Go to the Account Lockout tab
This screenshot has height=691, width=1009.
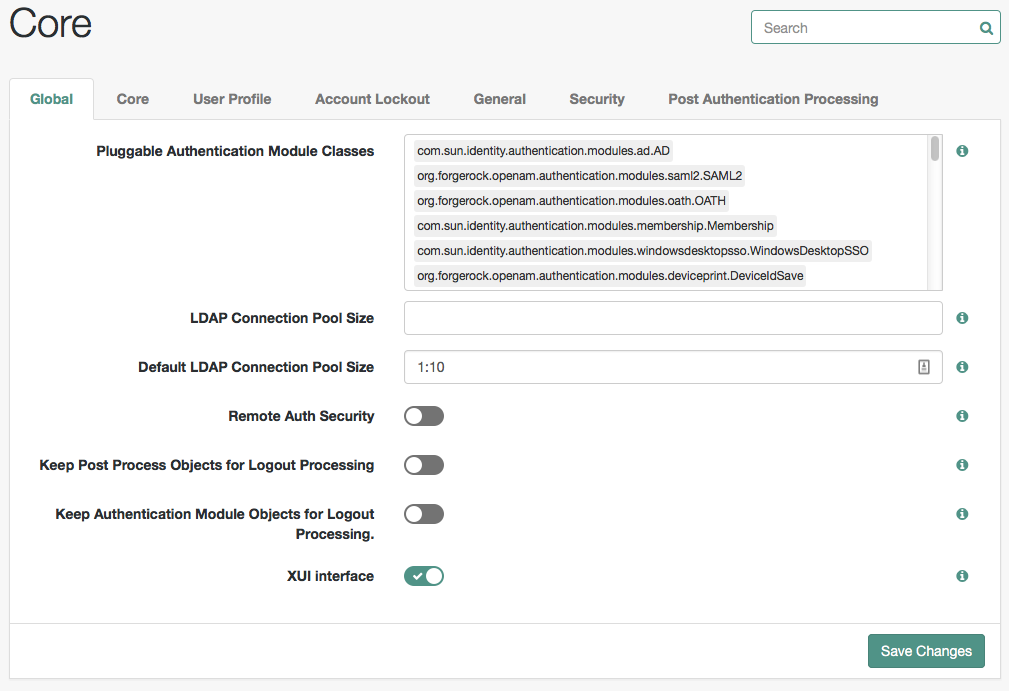(x=372, y=99)
